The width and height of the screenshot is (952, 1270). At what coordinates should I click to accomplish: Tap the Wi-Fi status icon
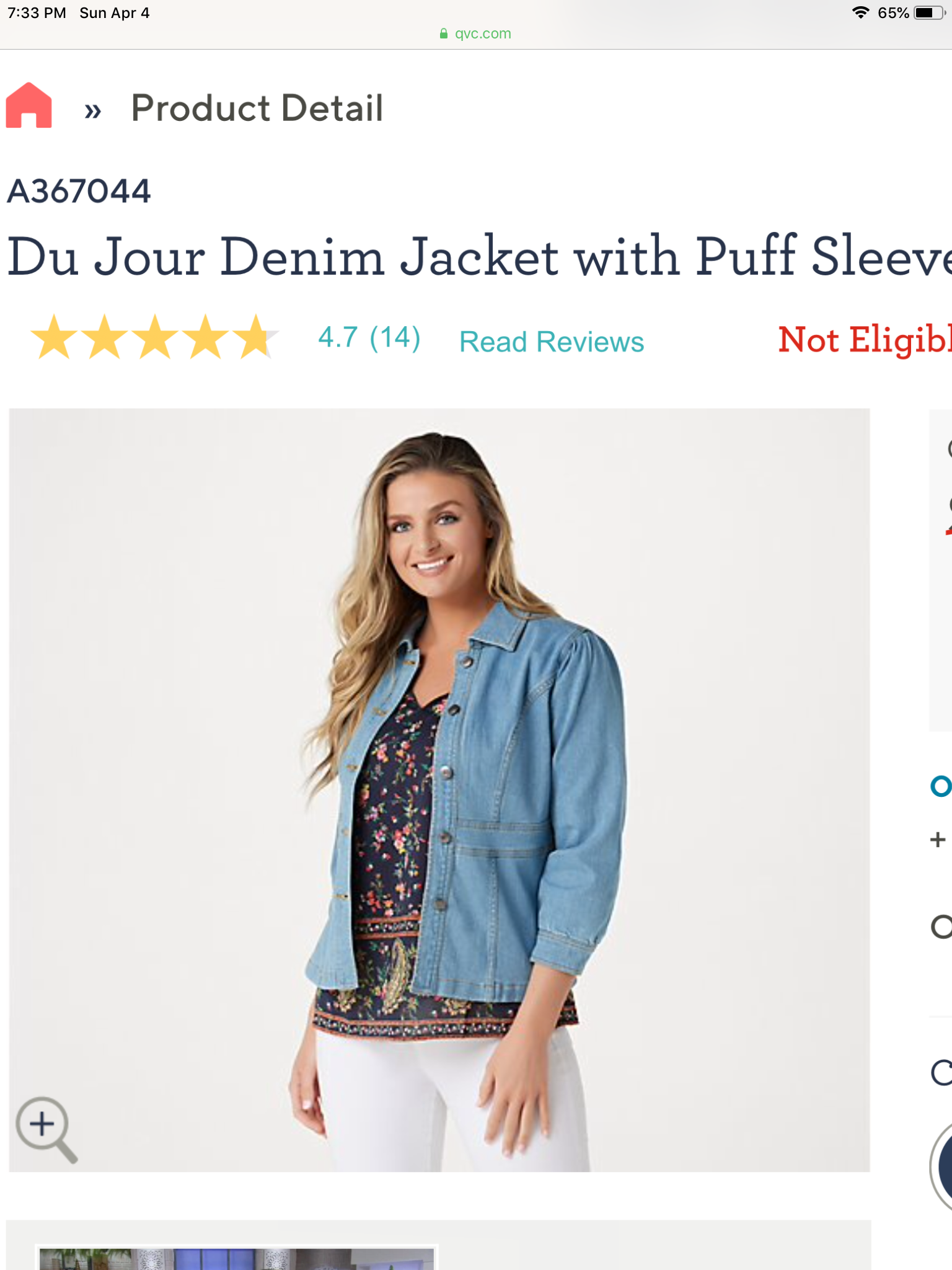860,12
